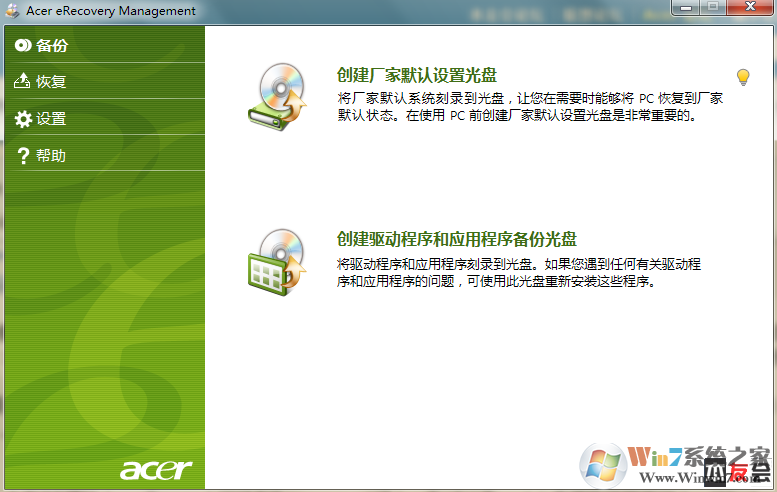Switch to the 恢复 section label
This screenshot has height=492, width=777.
(x=51, y=81)
